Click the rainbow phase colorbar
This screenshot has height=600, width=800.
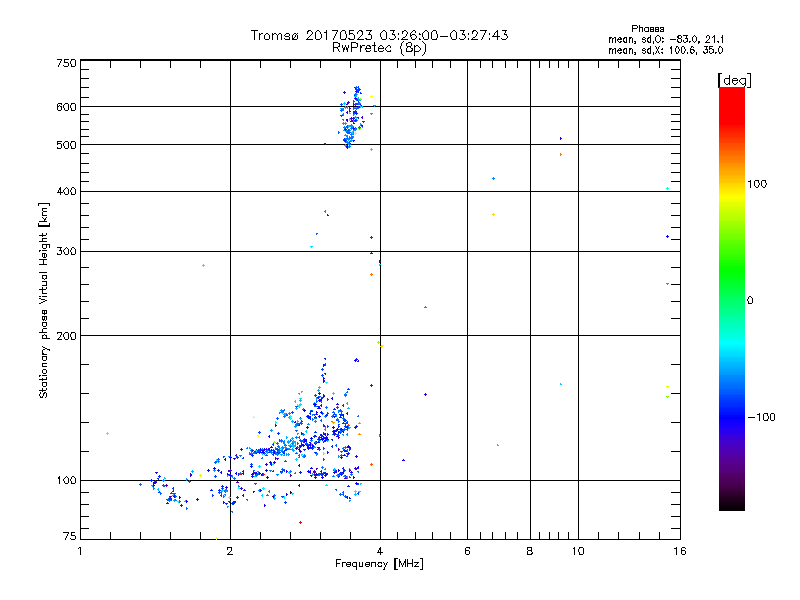tap(732, 298)
